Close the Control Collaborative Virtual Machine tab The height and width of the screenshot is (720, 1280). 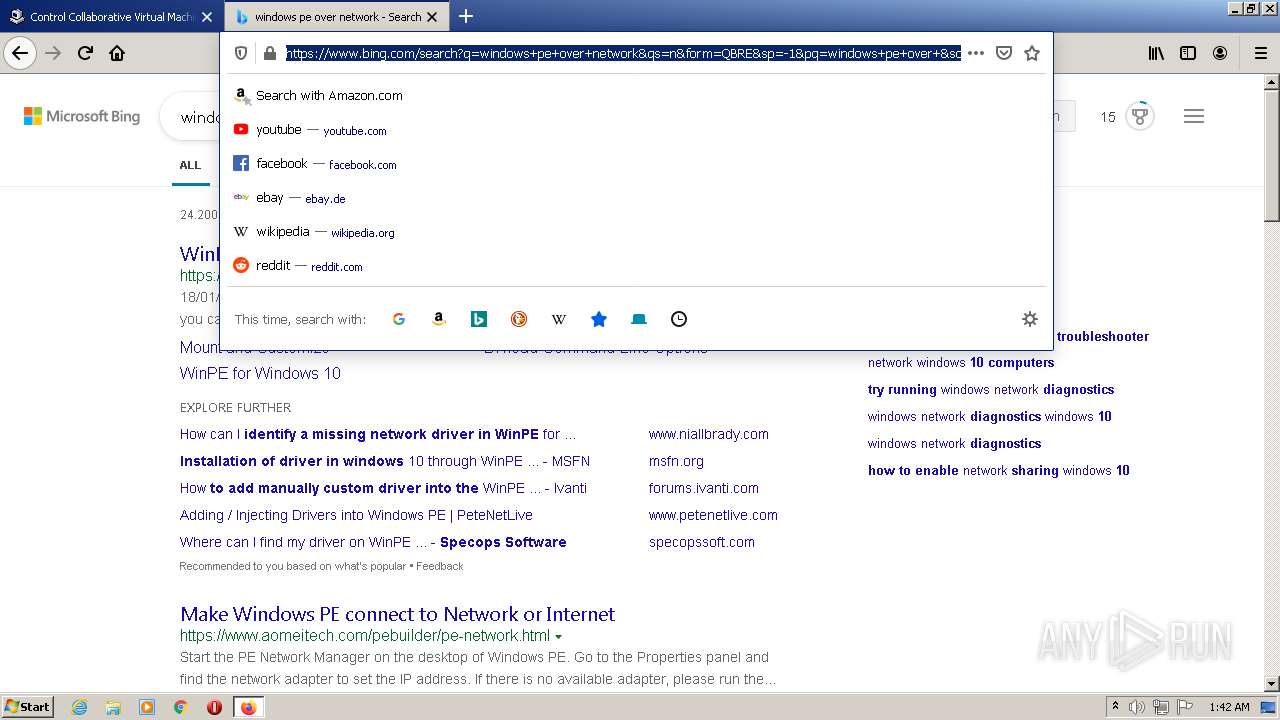pos(207,17)
